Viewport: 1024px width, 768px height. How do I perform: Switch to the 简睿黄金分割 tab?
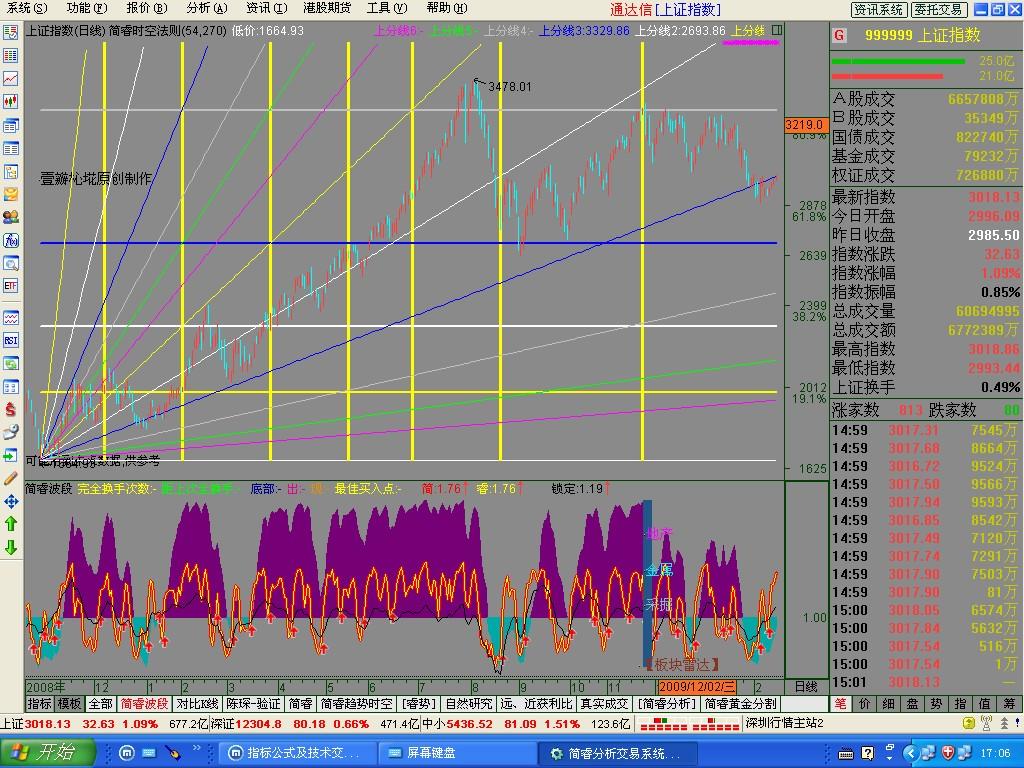point(740,704)
